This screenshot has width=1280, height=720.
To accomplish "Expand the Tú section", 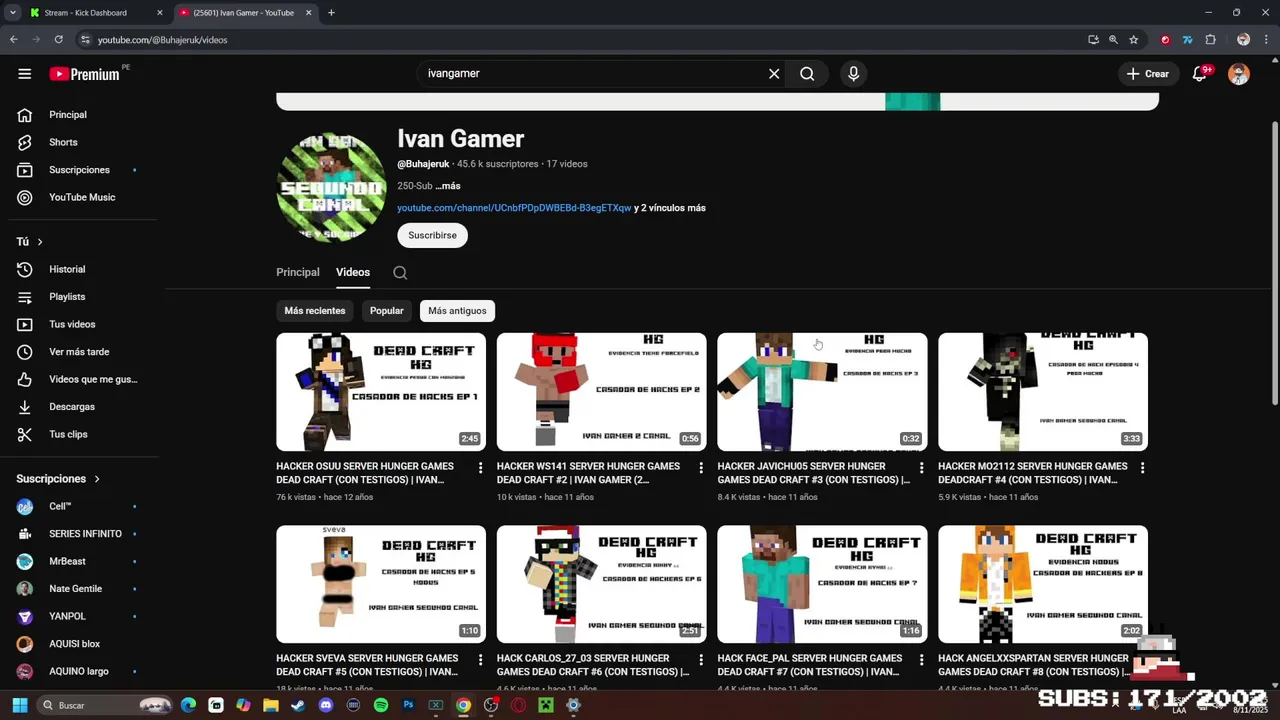I will pos(29,242).
